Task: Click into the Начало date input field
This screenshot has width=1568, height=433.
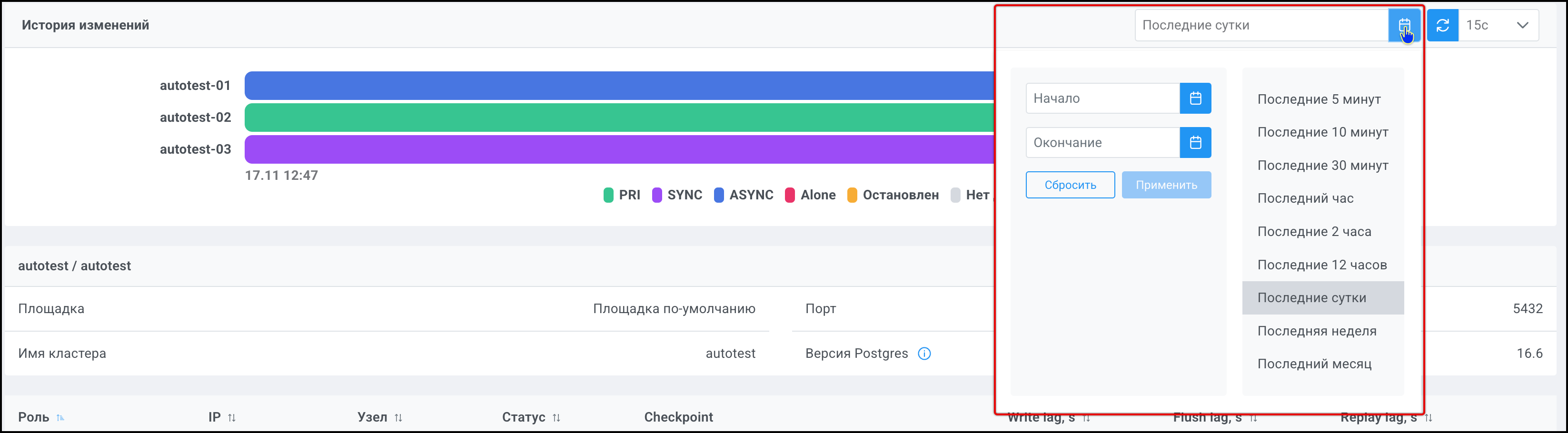Action: point(1102,98)
